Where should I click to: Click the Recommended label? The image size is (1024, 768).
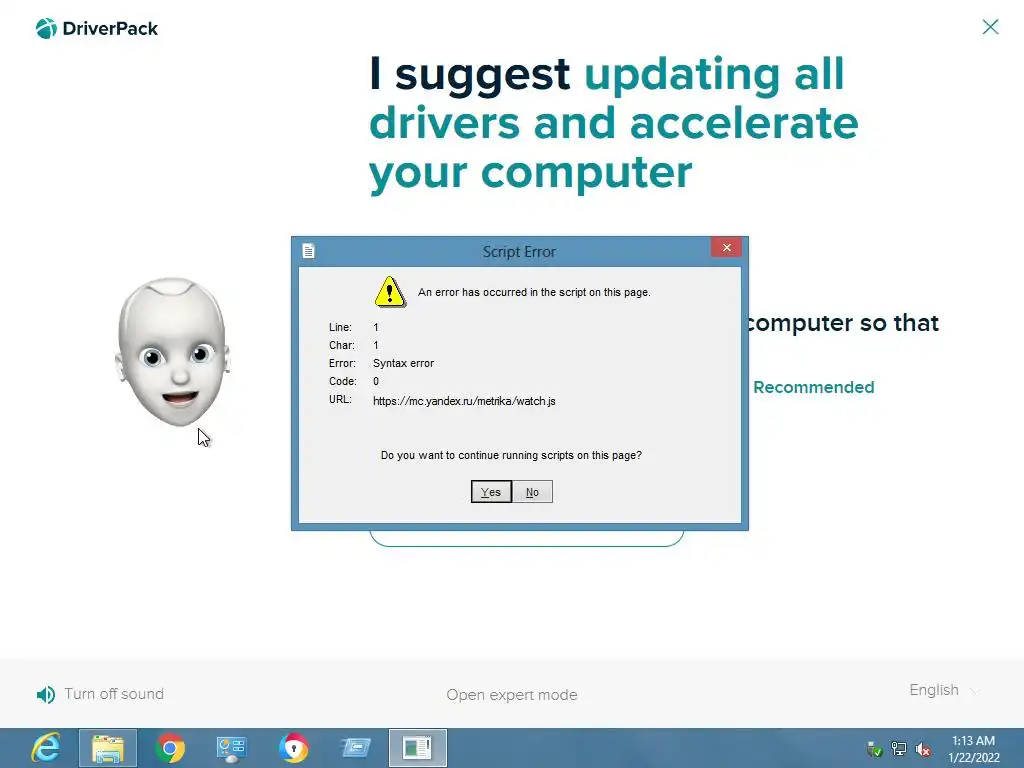tap(814, 387)
